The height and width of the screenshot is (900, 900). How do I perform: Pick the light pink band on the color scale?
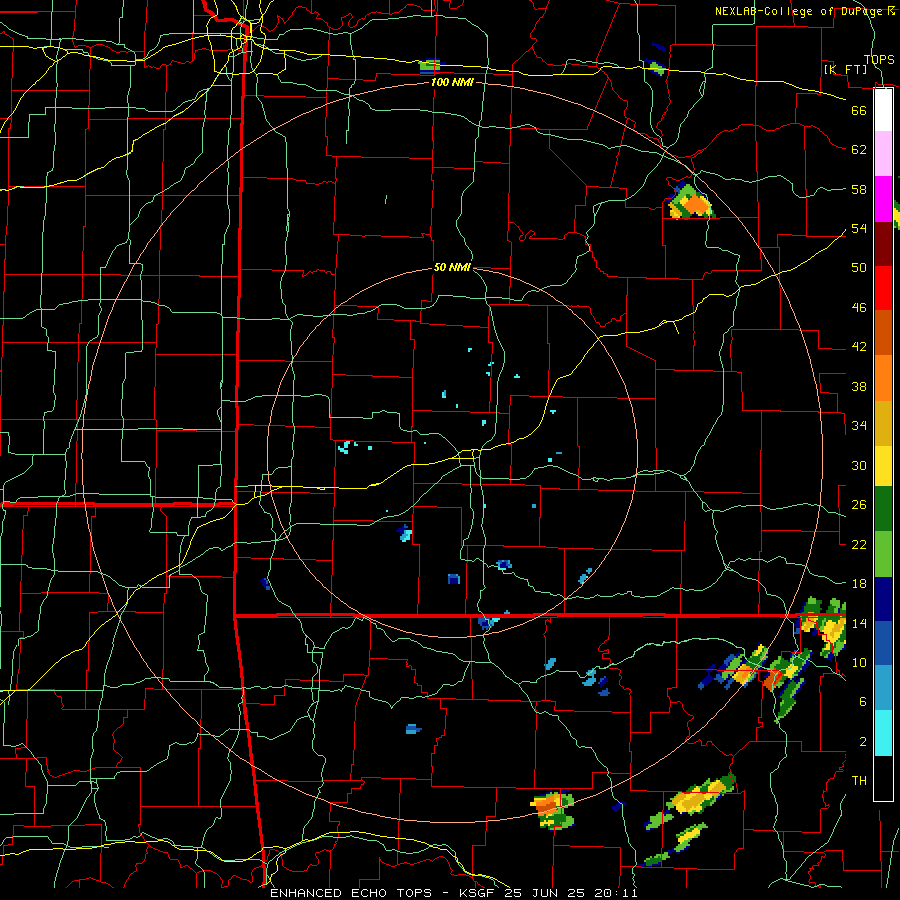click(x=883, y=154)
